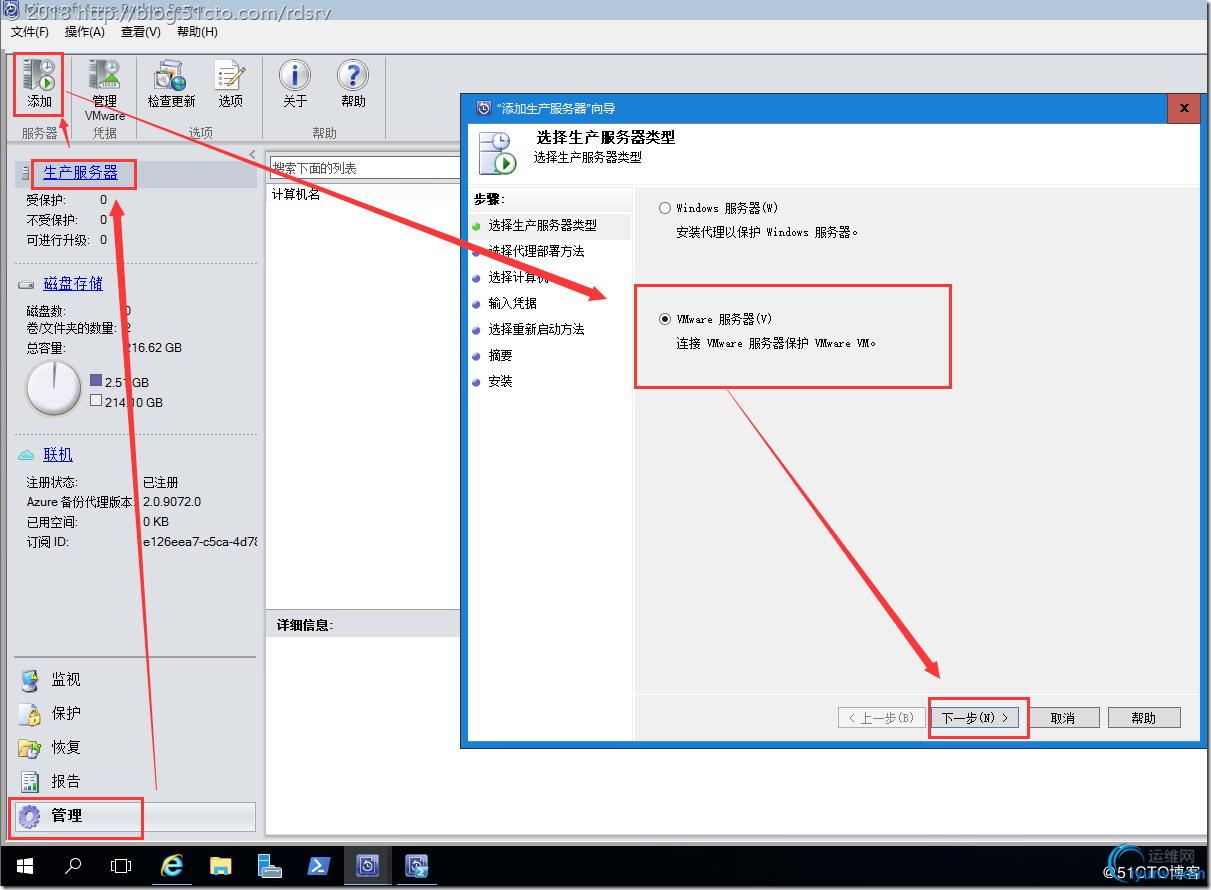Click 取消 in the wizard
The width and height of the screenshot is (1211, 890).
point(1062,718)
